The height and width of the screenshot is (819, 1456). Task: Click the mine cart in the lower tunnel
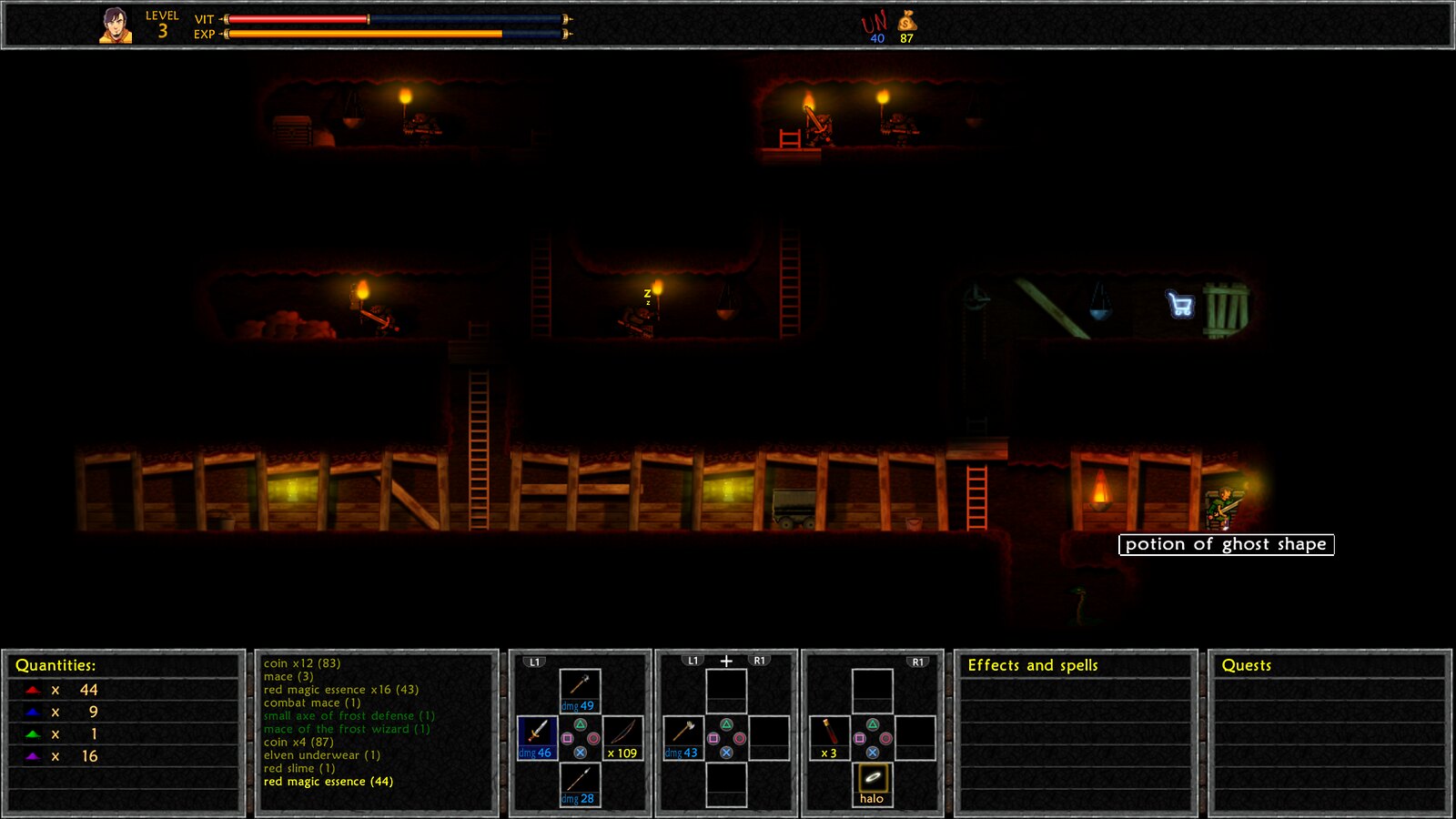794,509
